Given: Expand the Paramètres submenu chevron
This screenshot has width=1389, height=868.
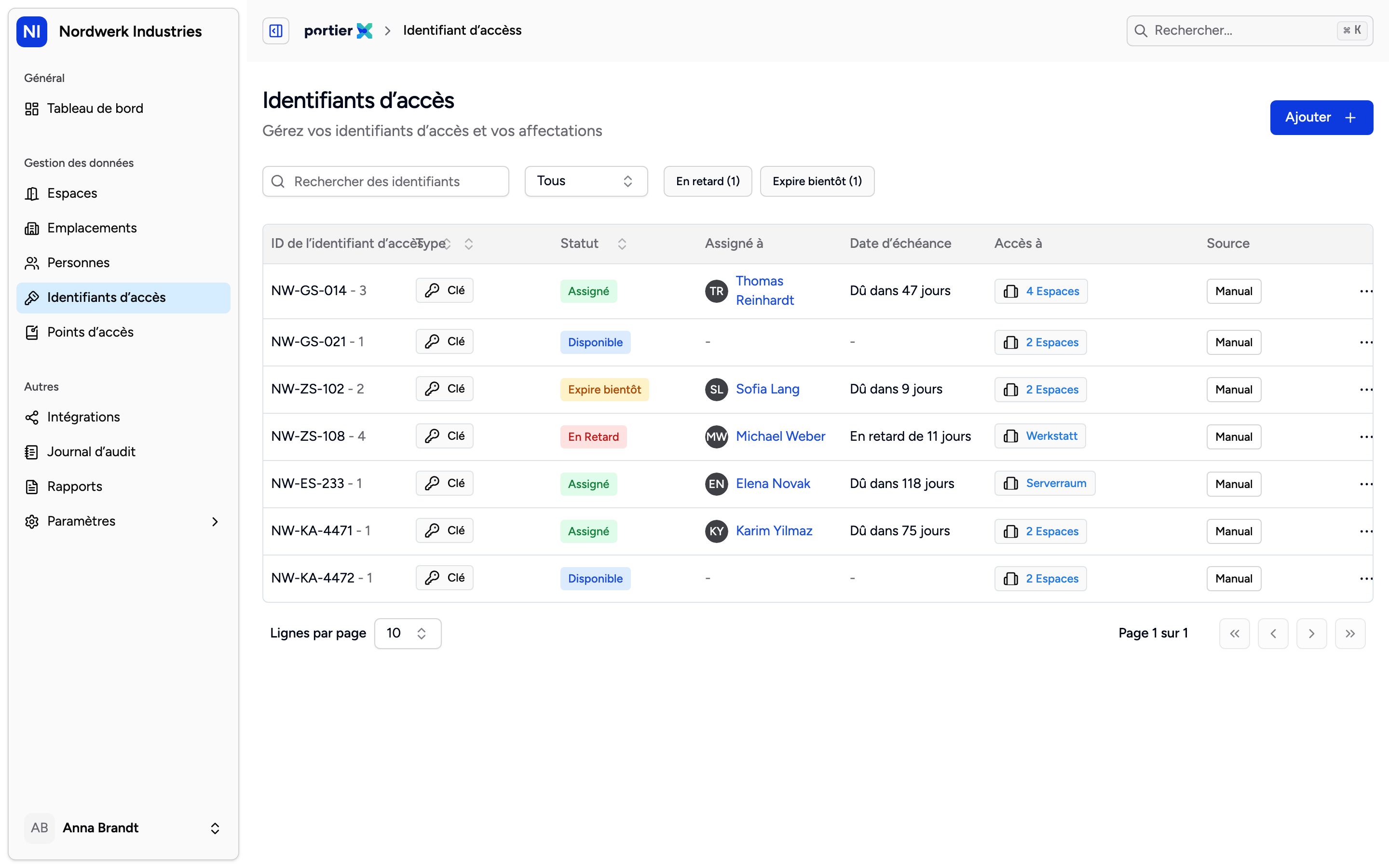Looking at the screenshot, I should click(215, 521).
